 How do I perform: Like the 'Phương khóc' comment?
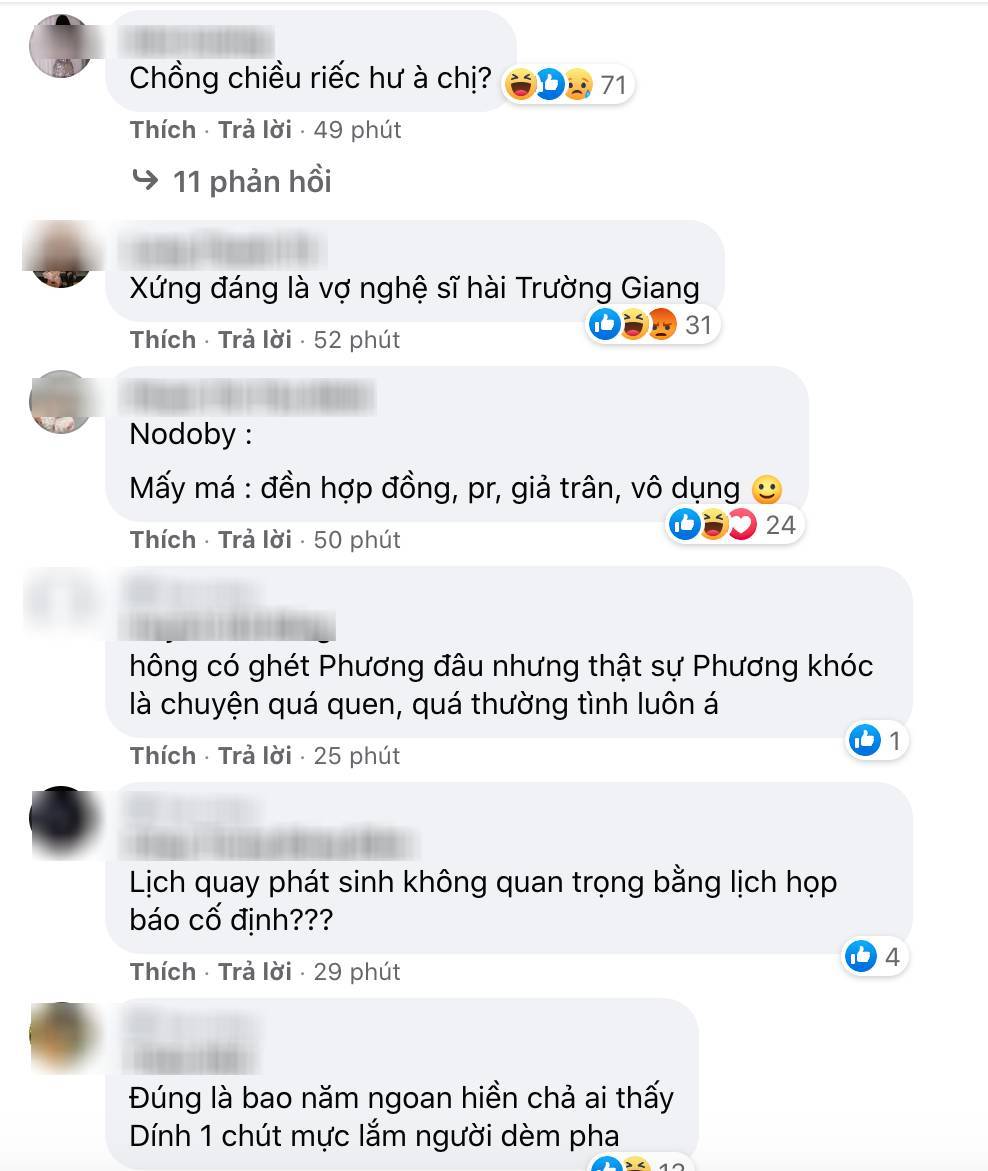(163, 756)
